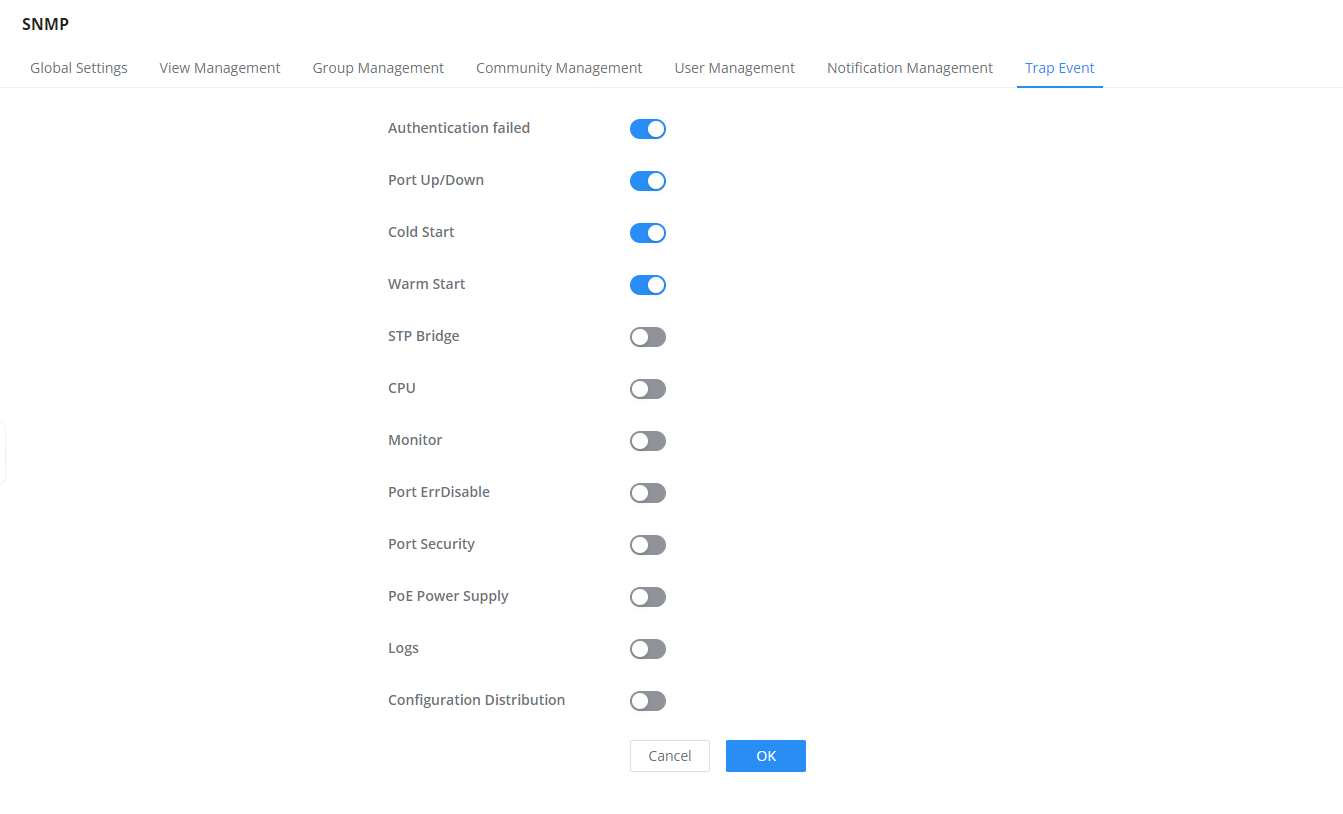Disable the Cold Start trap switch
This screenshot has width=1343, height=814.
(648, 233)
